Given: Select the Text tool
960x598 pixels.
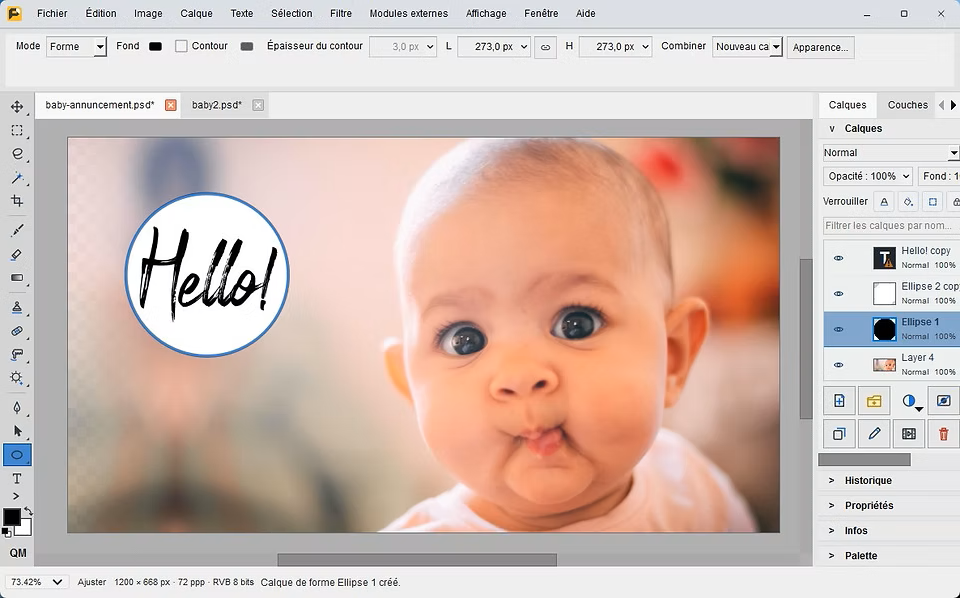Looking at the screenshot, I should pyautogui.click(x=17, y=479).
